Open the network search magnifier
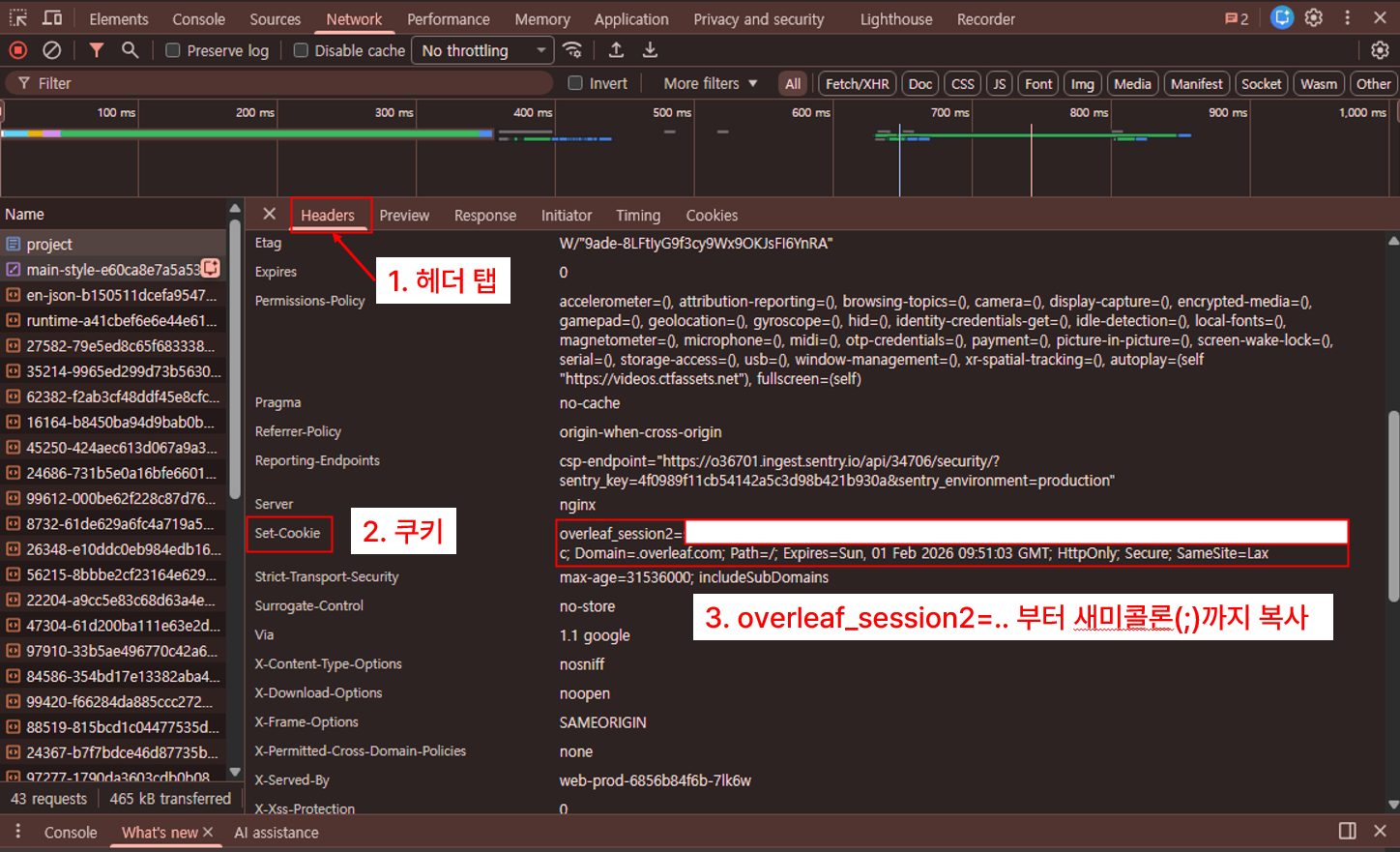The height and width of the screenshot is (852, 1400). pos(130,50)
